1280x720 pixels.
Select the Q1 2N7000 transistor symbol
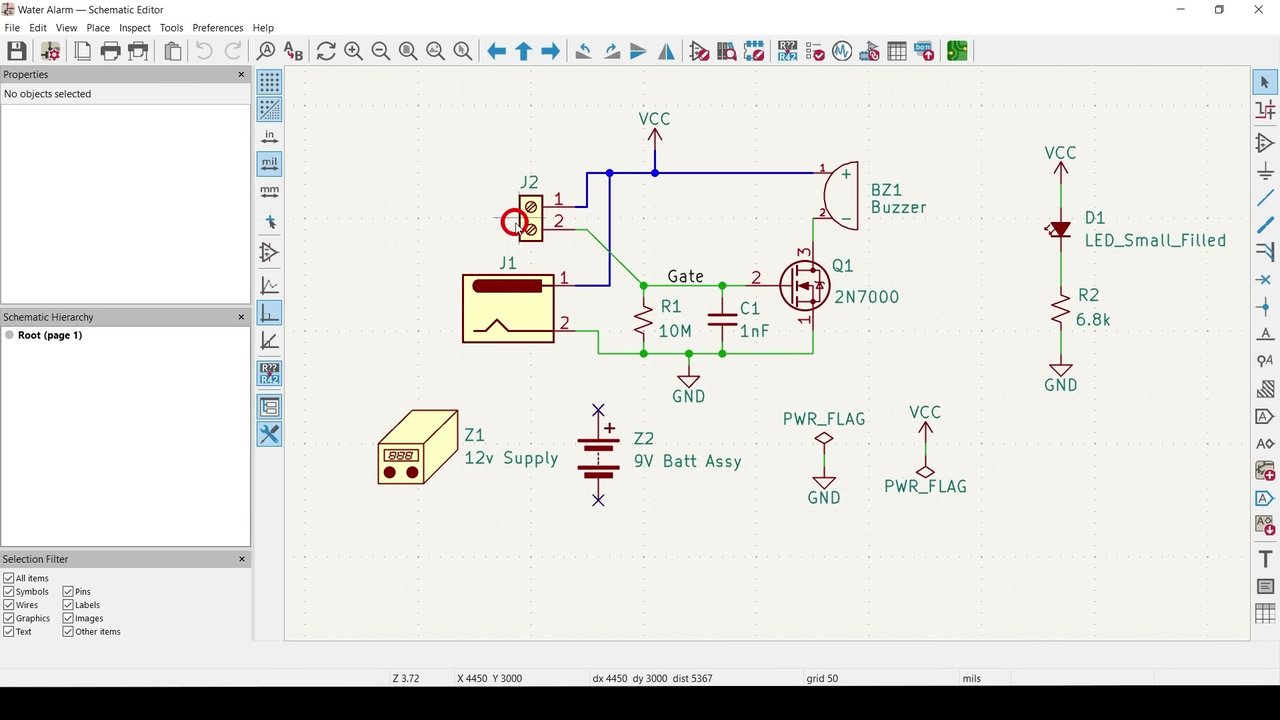(805, 286)
